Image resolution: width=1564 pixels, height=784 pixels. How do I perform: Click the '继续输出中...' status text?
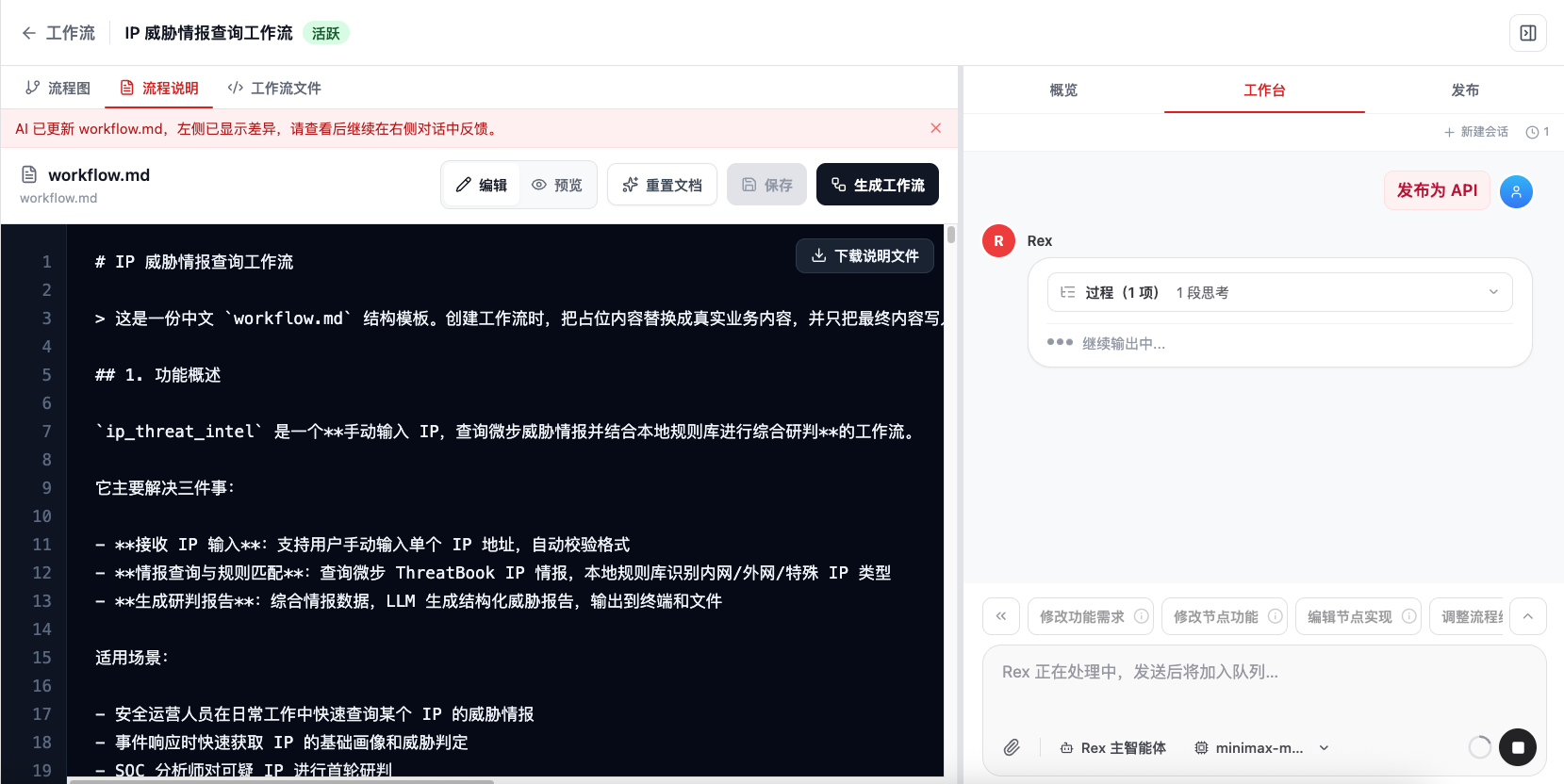click(x=1124, y=344)
